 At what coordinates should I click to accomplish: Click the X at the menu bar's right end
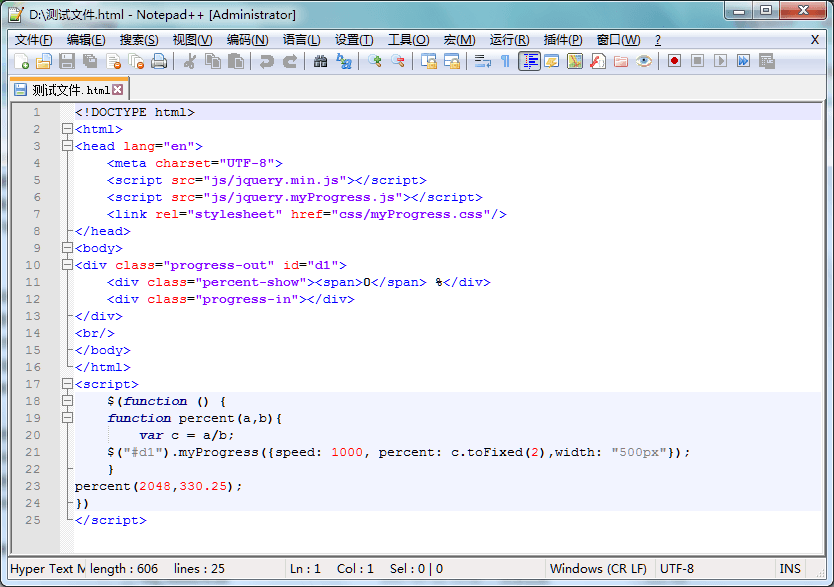(x=815, y=40)
